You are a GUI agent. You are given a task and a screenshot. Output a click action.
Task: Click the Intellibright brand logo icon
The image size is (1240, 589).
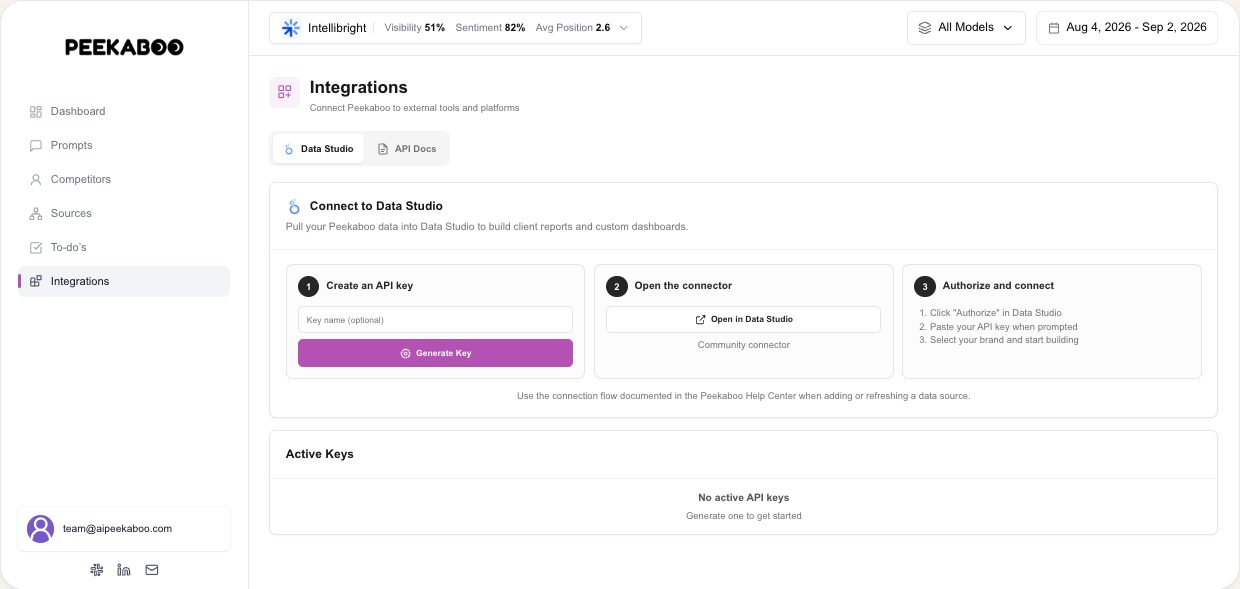click(291, 28)
